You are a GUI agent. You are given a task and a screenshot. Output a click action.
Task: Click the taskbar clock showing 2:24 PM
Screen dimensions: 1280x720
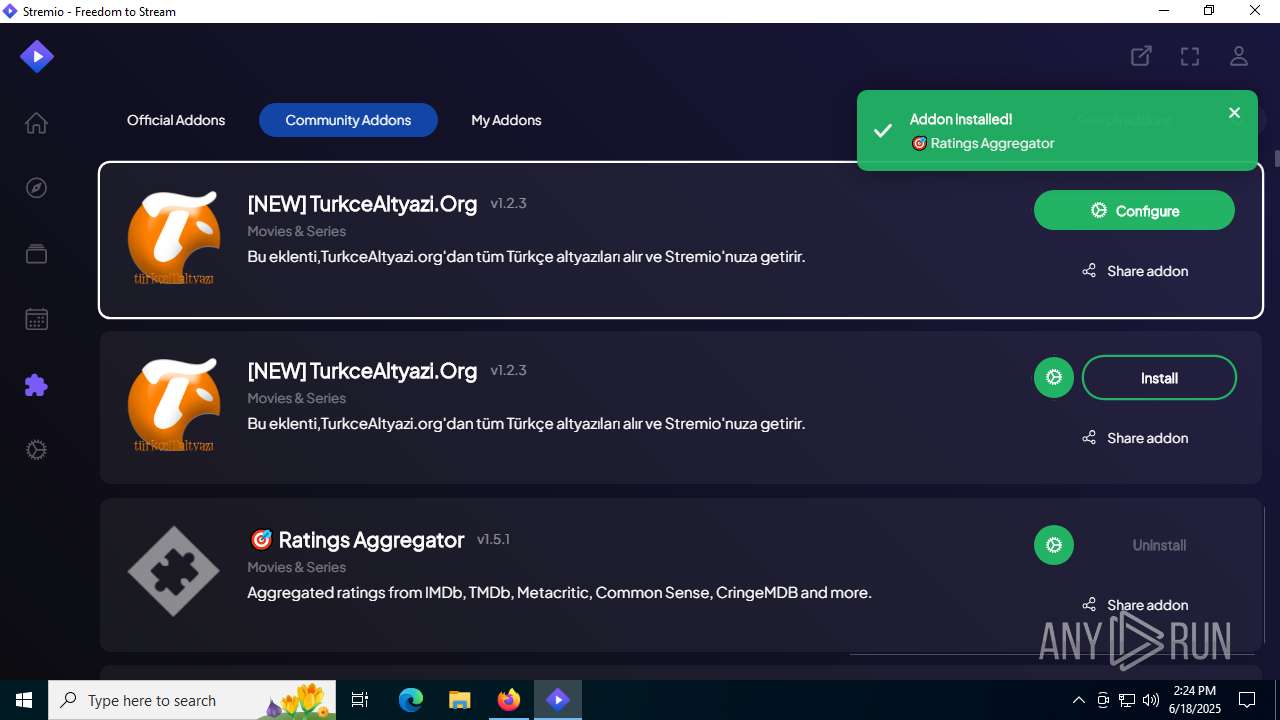coord(1194,700)
